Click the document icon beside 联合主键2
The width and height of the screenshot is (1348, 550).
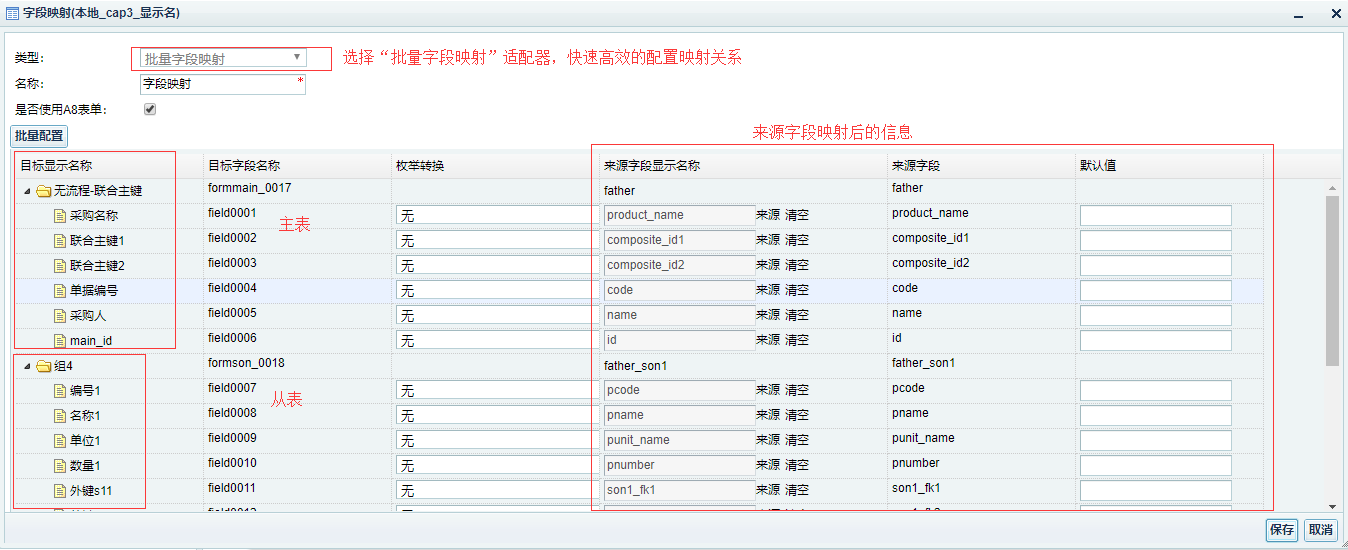(60, 266)
